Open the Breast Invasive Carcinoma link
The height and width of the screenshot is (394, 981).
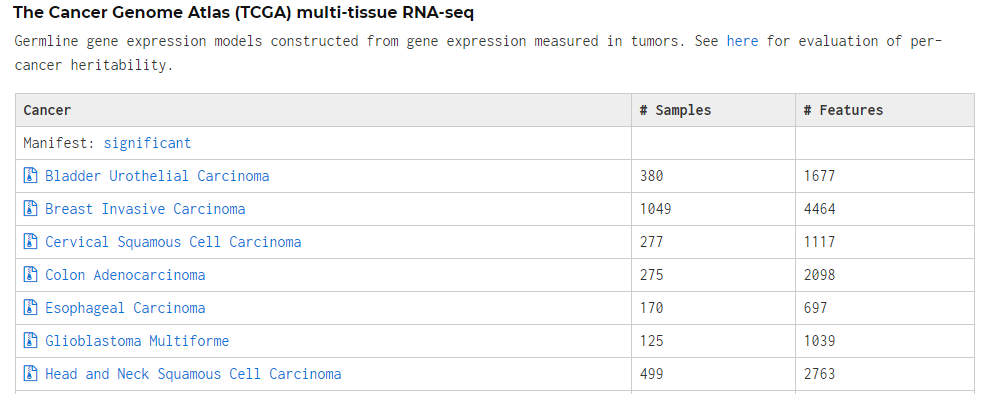click(x=145, y=209)
